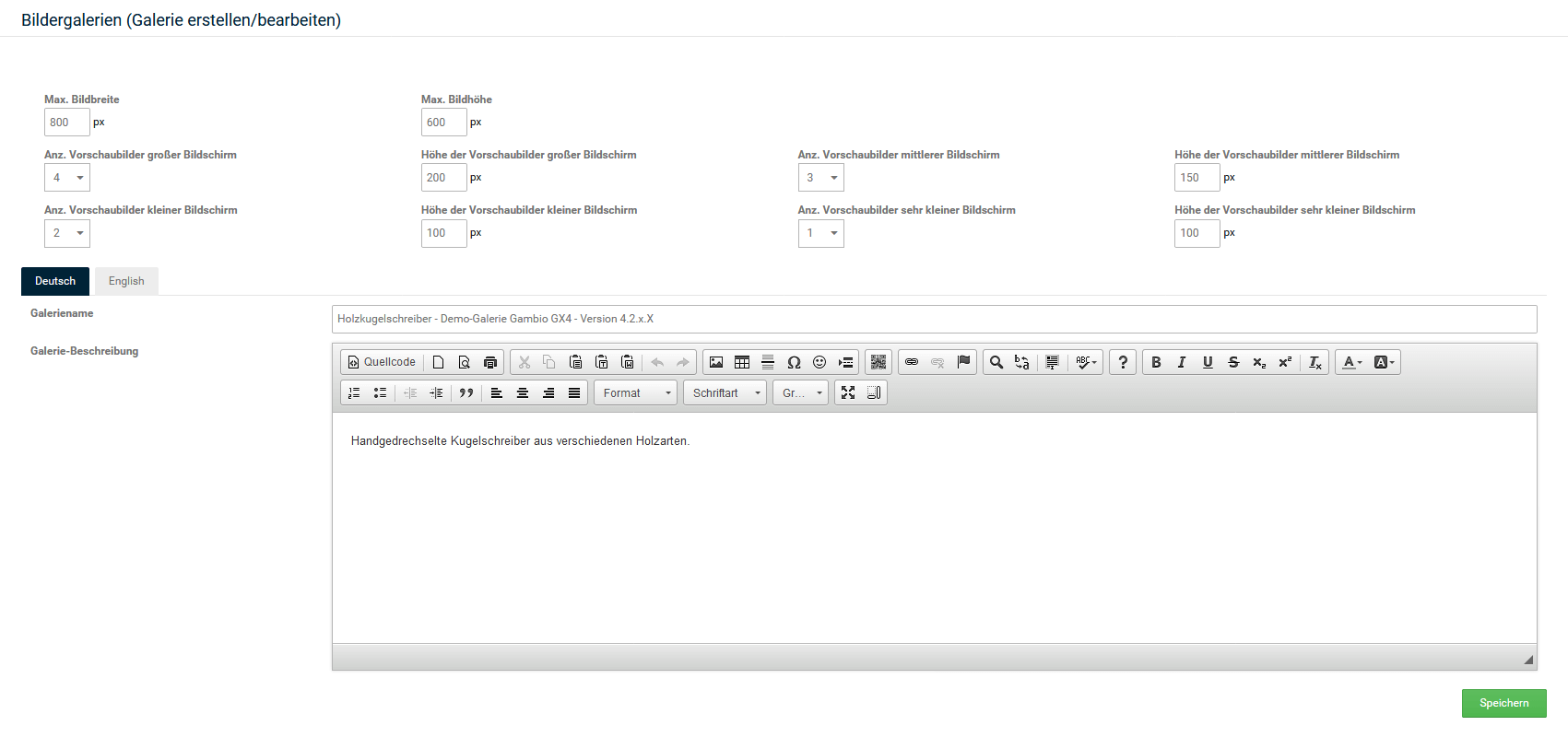The image size is (1568, 749).
Task: Open the special character (Omega) picker
Action: pyautogui.click(x=794, y=362)
